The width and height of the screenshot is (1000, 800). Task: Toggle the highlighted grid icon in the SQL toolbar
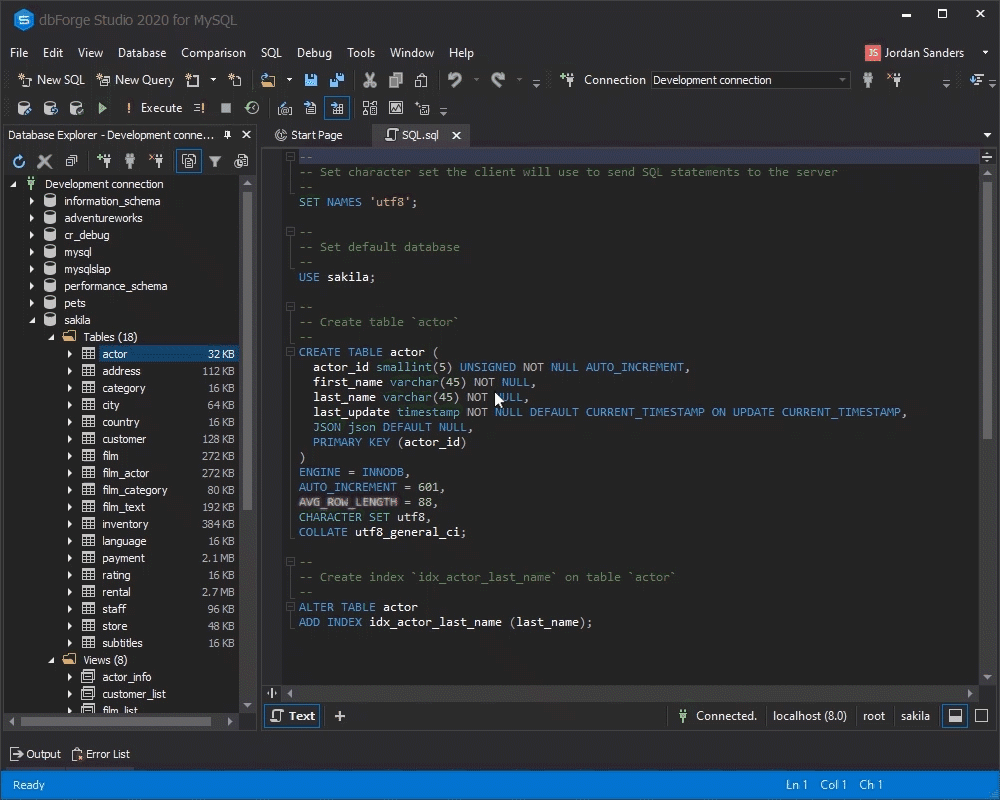pyautogui.click(x=337, y=108)
